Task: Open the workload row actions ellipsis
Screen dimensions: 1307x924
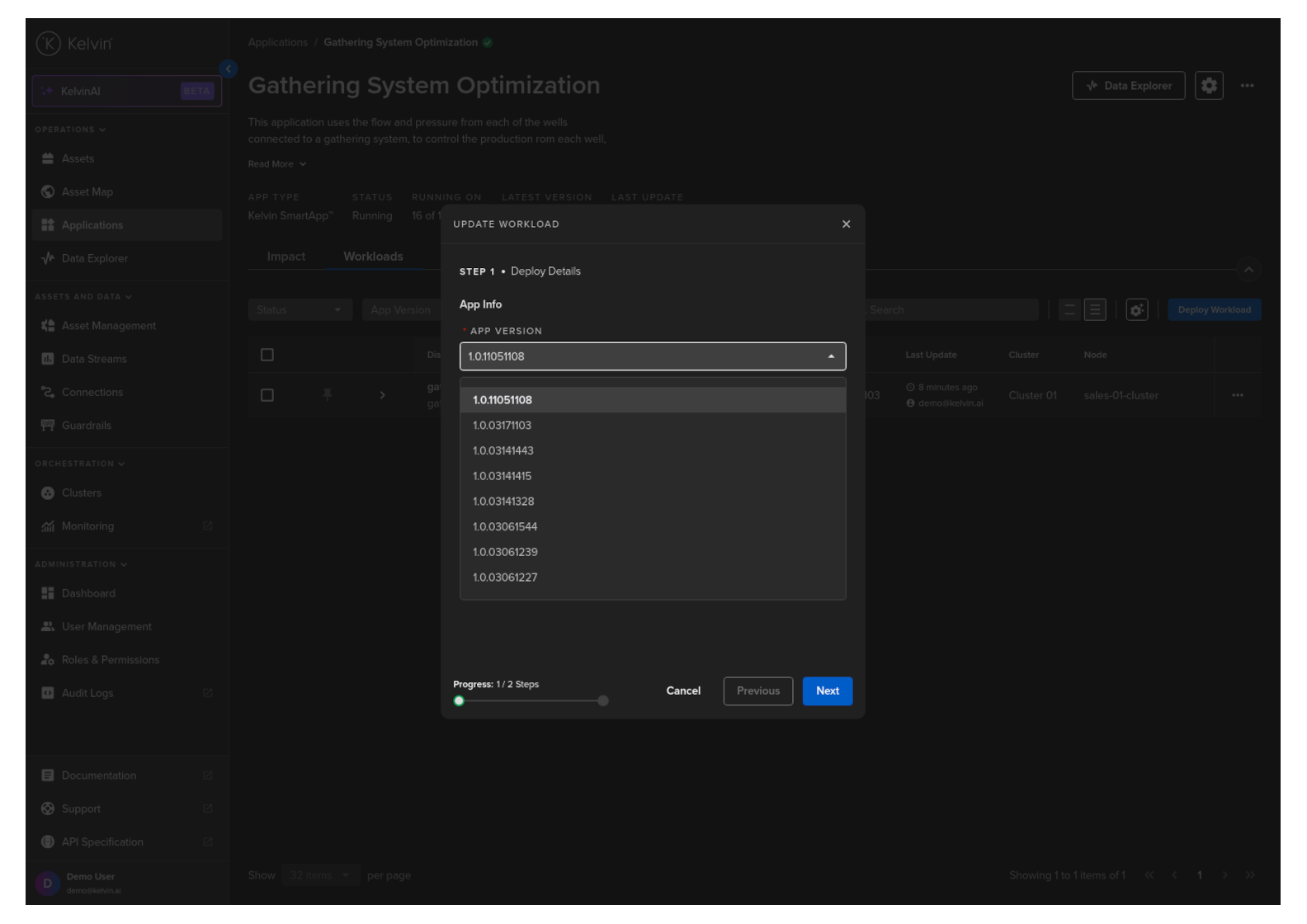Action: [1237, 395]
